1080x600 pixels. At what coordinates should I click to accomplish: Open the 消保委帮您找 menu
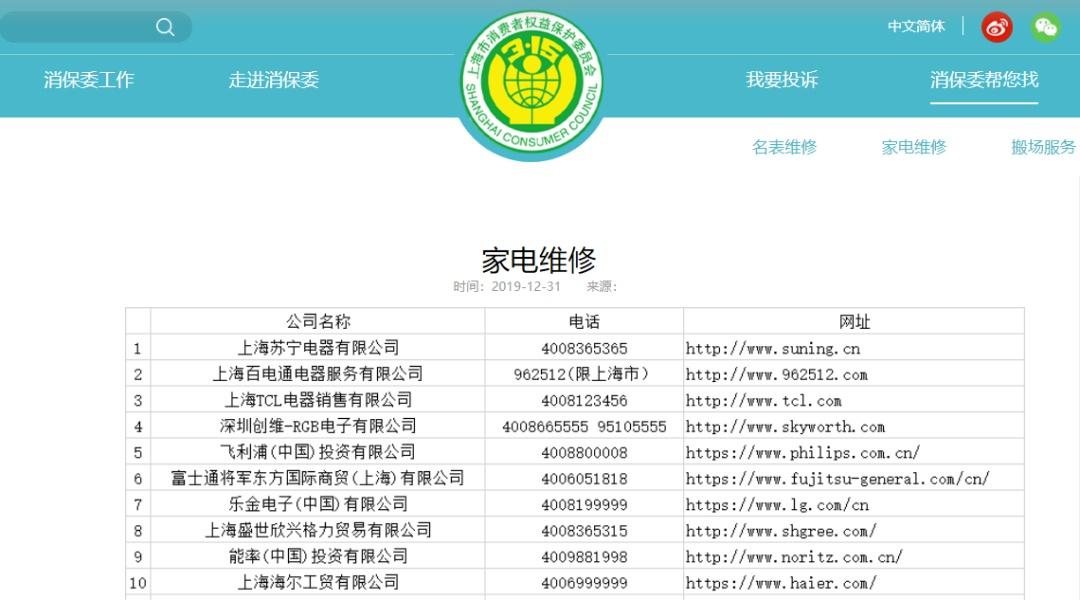984,79
